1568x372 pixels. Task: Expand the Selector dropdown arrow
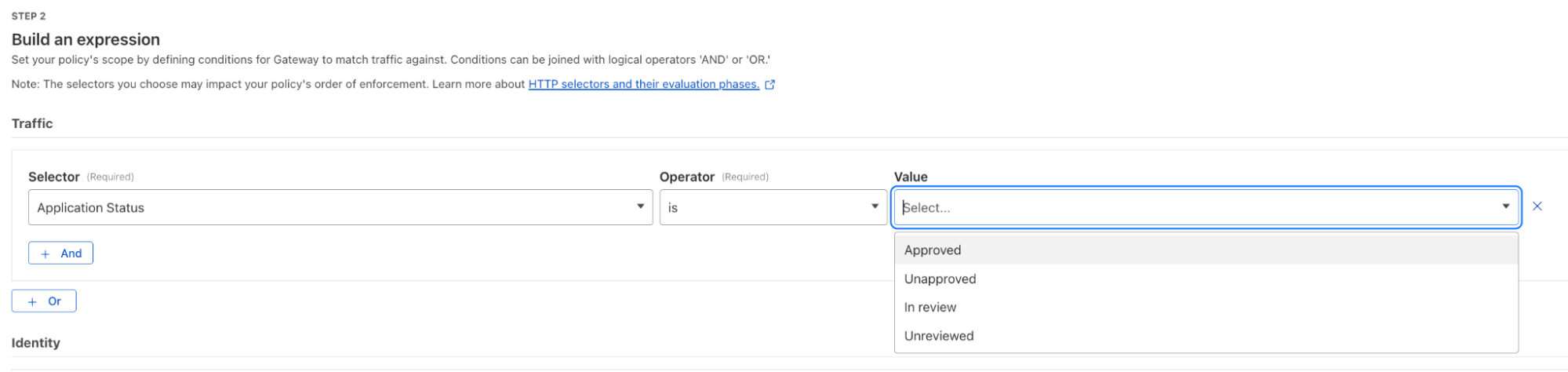[x=640, y=206]
